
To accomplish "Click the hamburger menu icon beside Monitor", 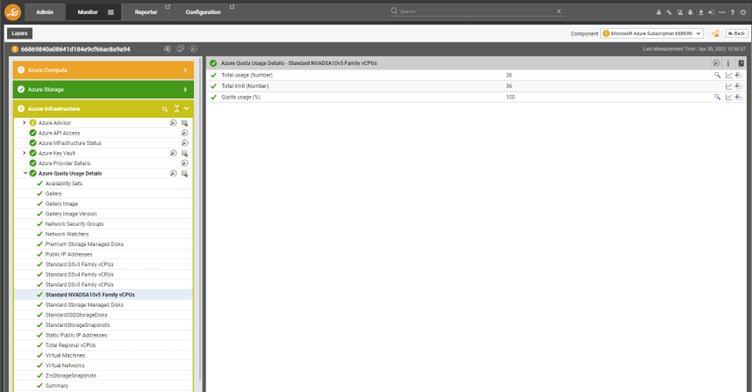I will coord(111,12).
